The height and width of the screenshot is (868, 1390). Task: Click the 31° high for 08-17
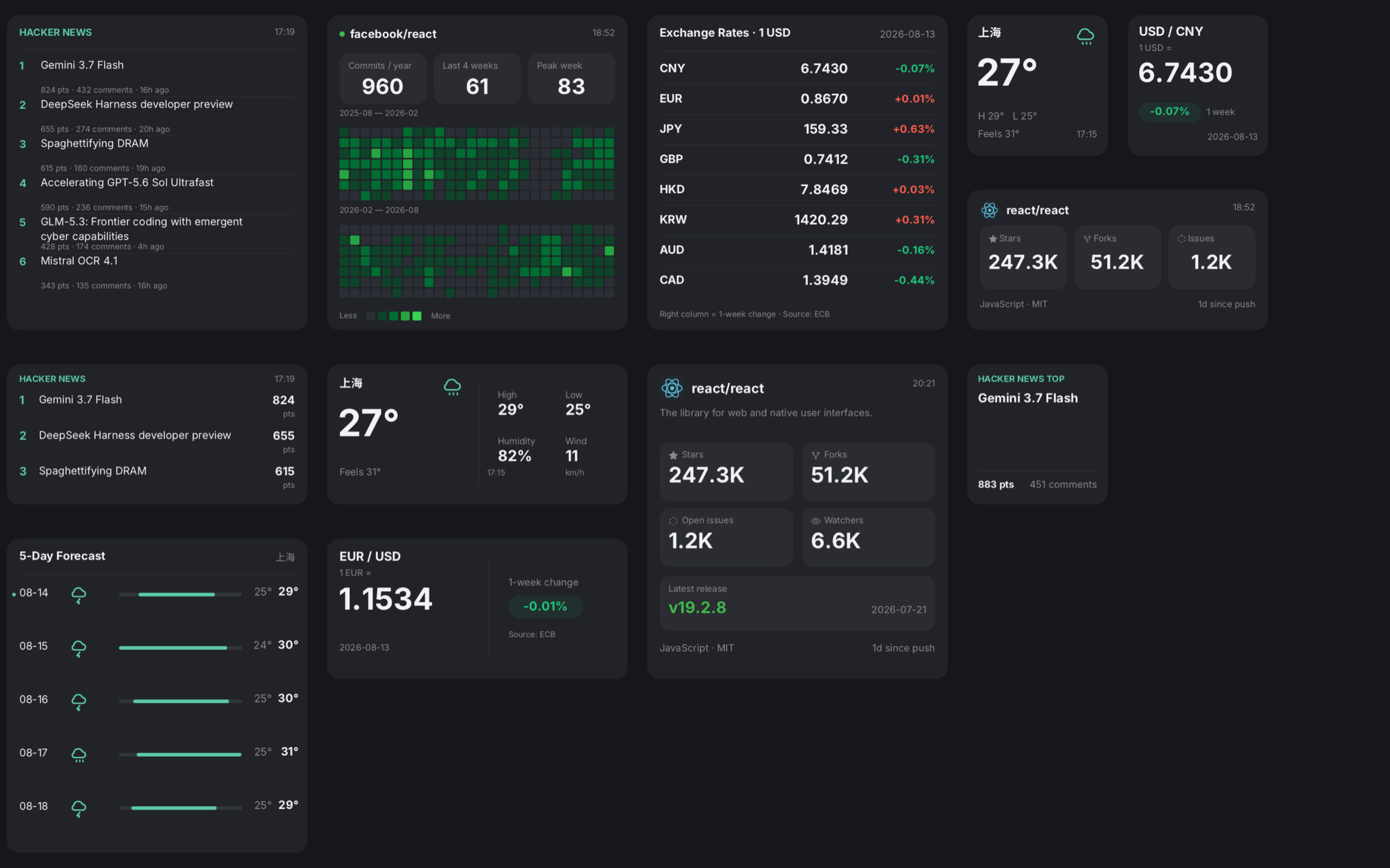(289, 751)
